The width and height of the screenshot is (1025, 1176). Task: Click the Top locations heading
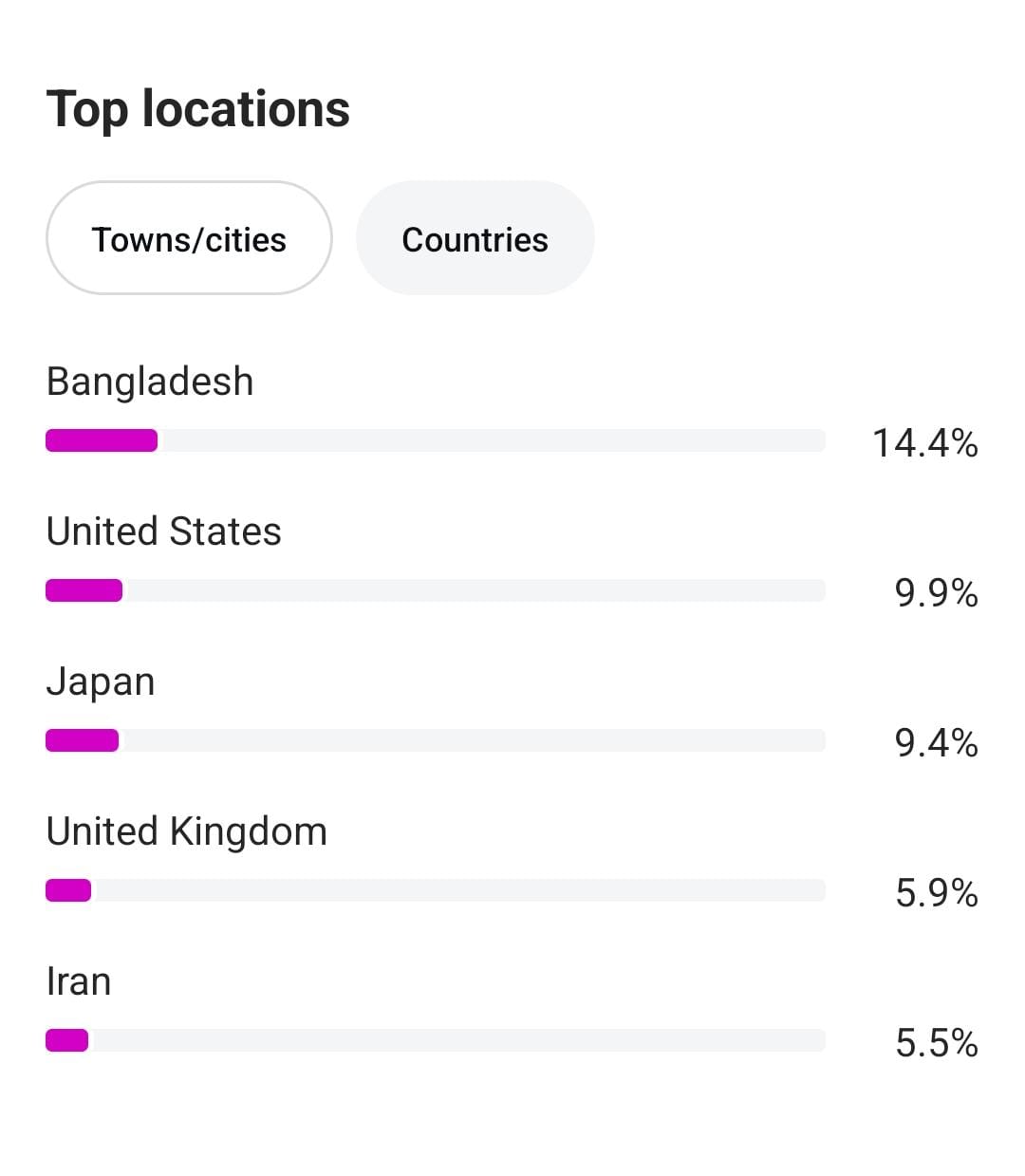tap(197, 108)
